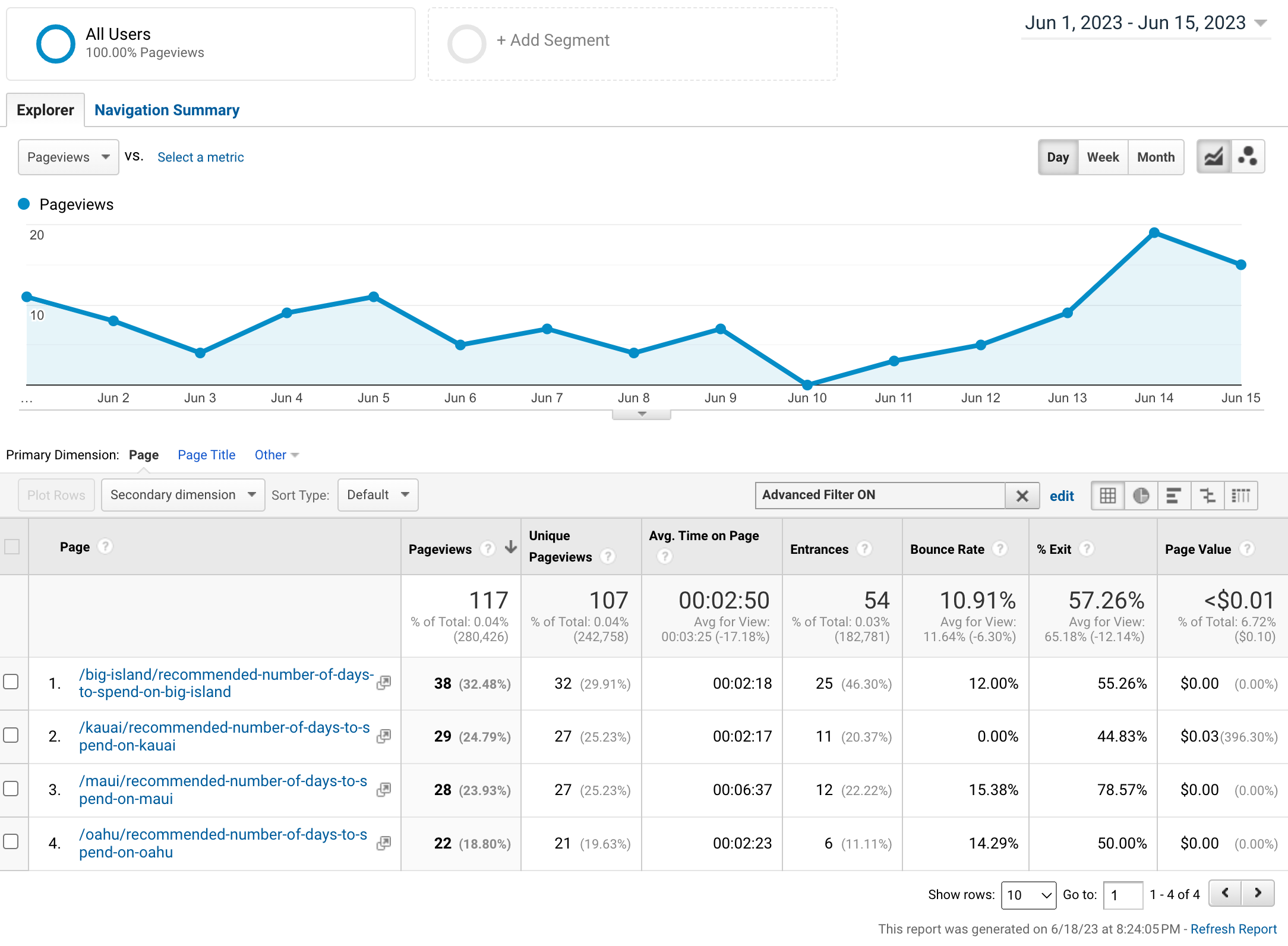The width and height of the screenshot is (1288, 946).
Task: Check the maui page row checkbox
Action: pos(11,789)
